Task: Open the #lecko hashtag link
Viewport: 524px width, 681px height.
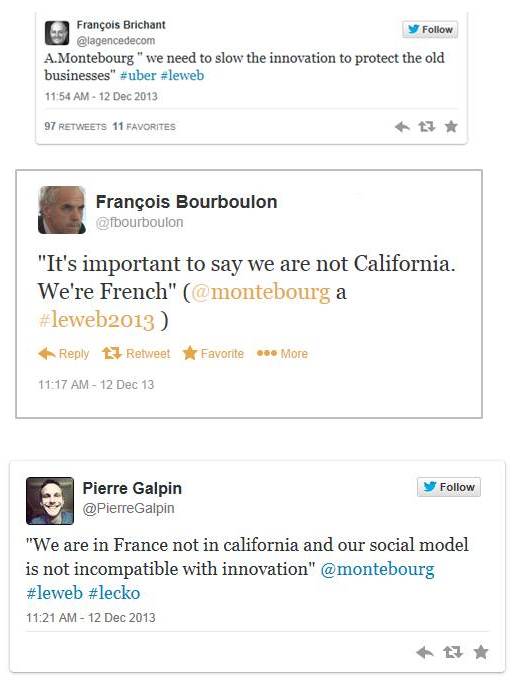Action: 114,593
